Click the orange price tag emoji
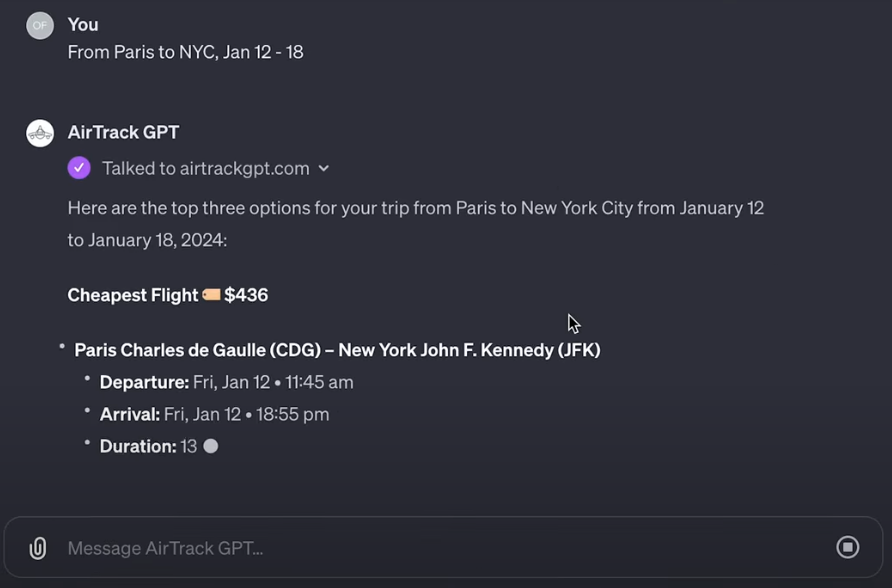This screenshot has height=588, width=892. (x=211, y=295)
